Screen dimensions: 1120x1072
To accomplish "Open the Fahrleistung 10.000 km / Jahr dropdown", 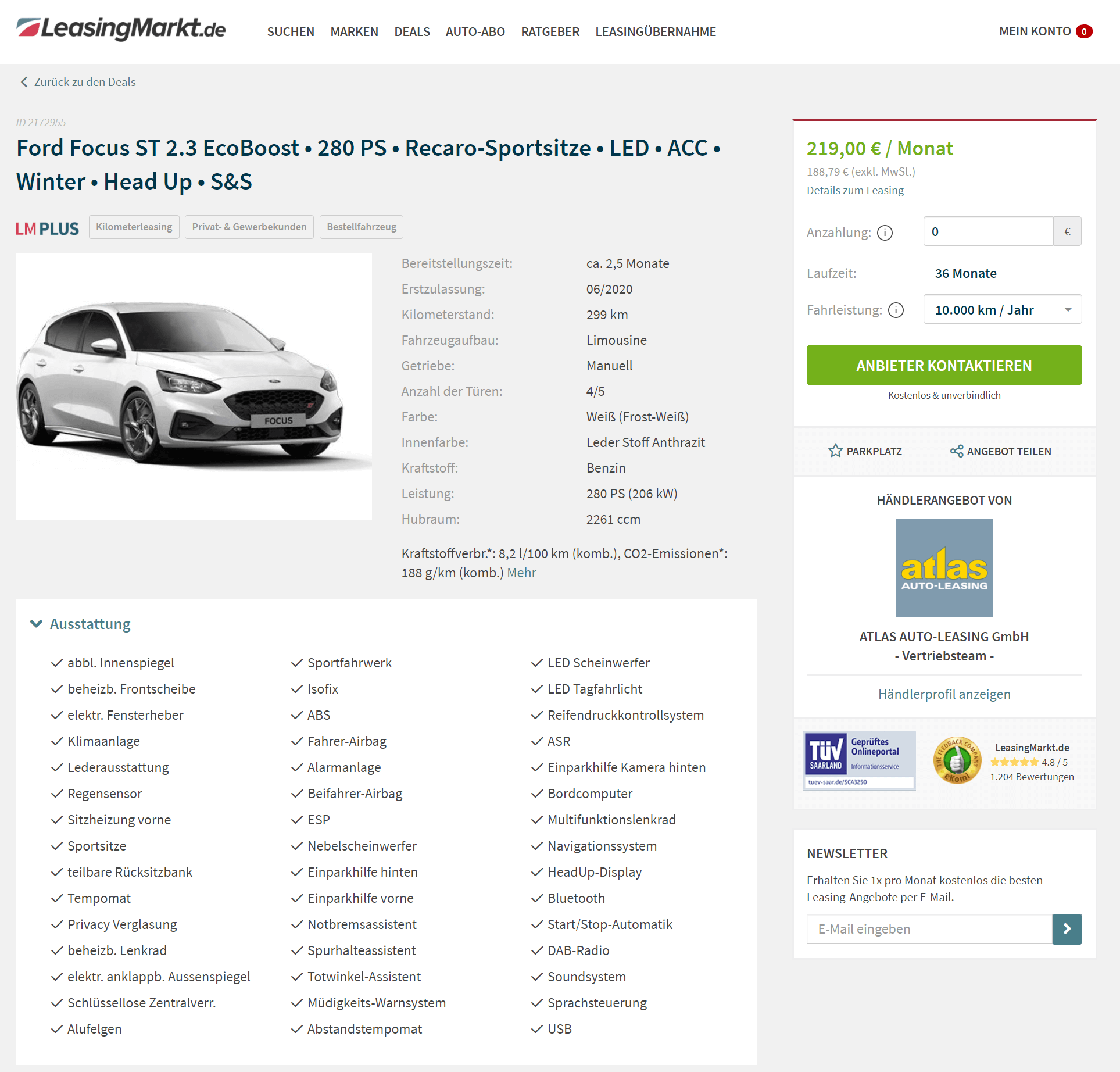I will (1002, 309).
